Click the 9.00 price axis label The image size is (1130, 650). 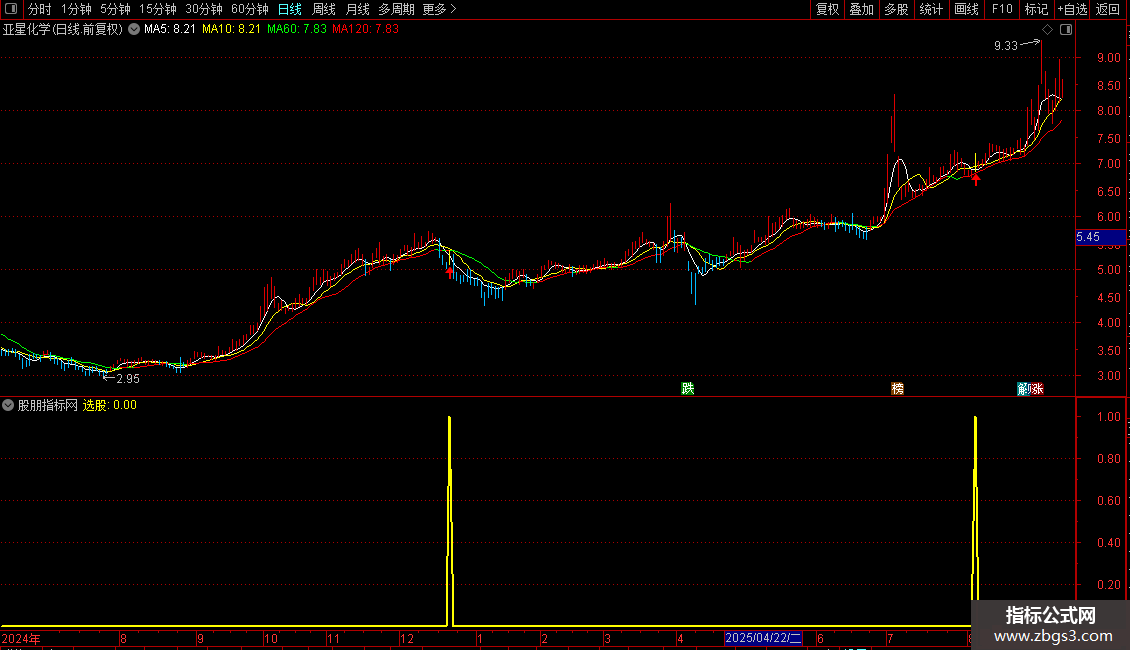[1109, 58]
